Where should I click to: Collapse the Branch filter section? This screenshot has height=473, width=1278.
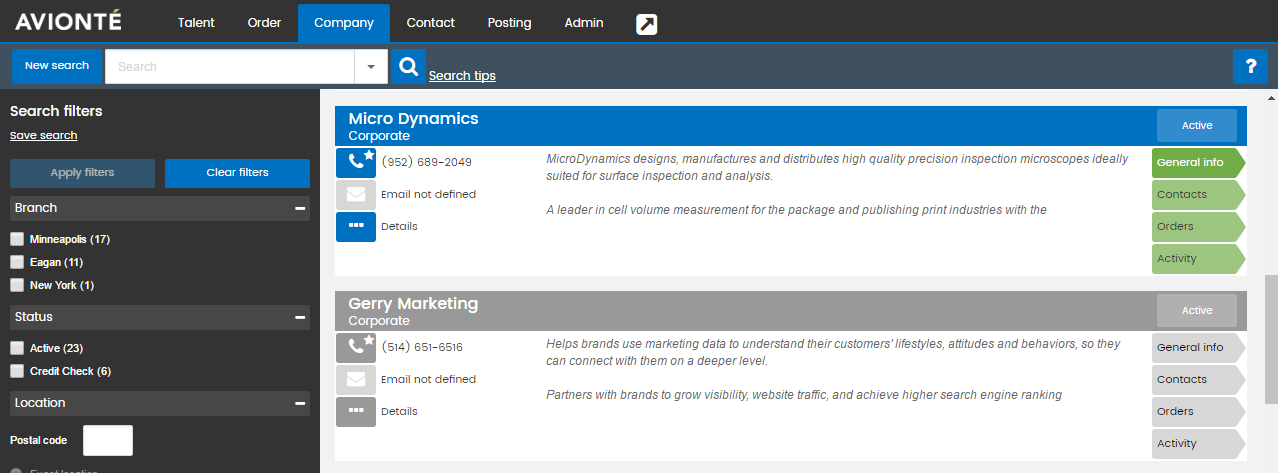pos(299,208)
